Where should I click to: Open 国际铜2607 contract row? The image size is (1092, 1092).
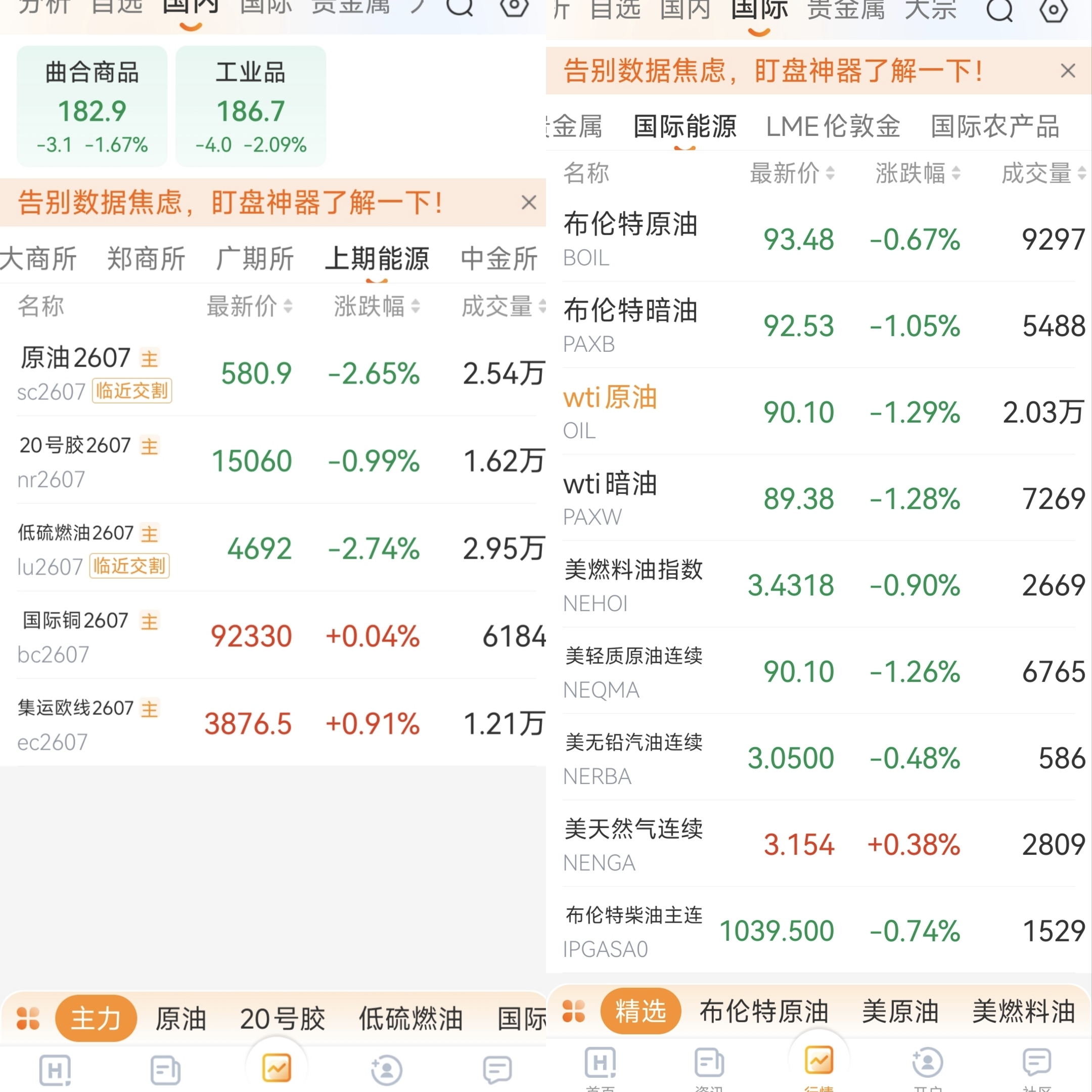coord(273,635)
